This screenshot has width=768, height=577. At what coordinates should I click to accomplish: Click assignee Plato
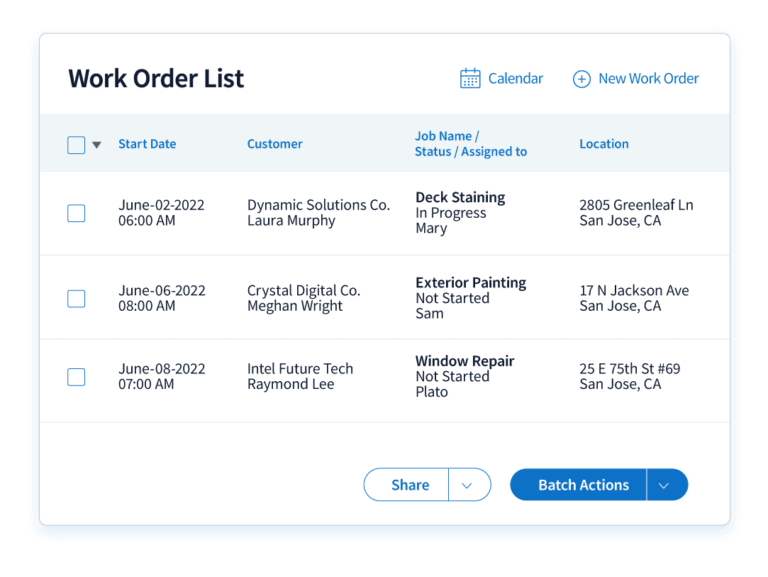pyautogui.click(x=432, y=392)
